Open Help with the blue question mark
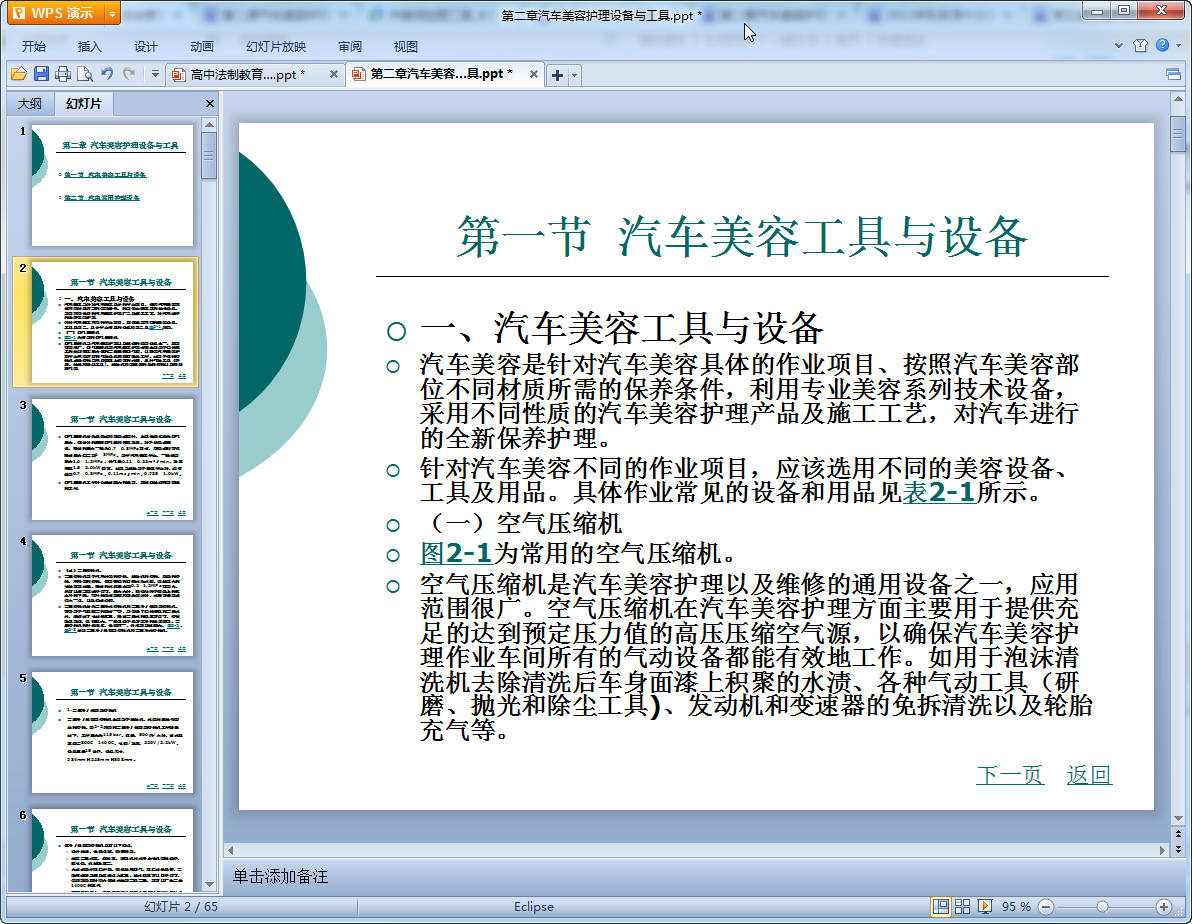This screenshot has width=1192, height=924. click(x=1162, y=46)
